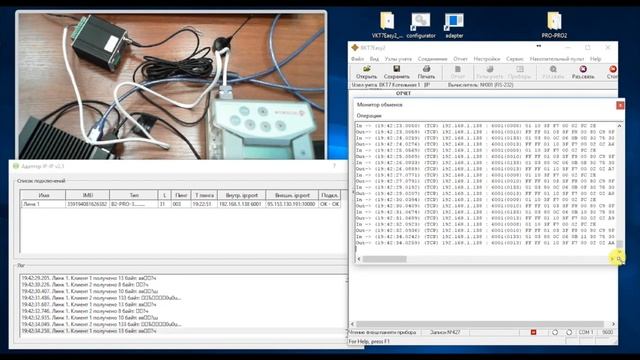Open the Вид menu
640x360 pixels.
pos(374,59)
